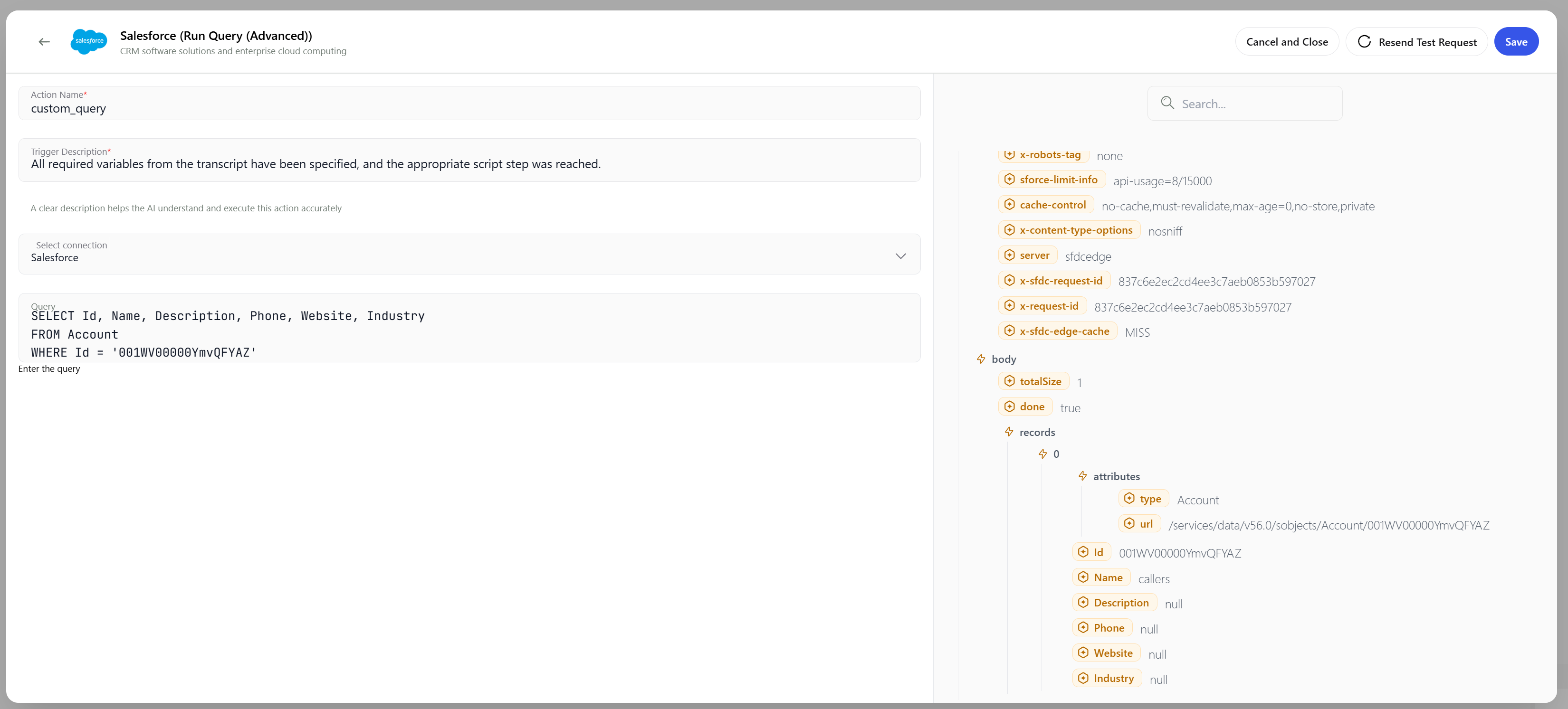The width and height of the screenshot is (1568, 709).
Task: Click the Cancel and Close button
Action: 1287,41
